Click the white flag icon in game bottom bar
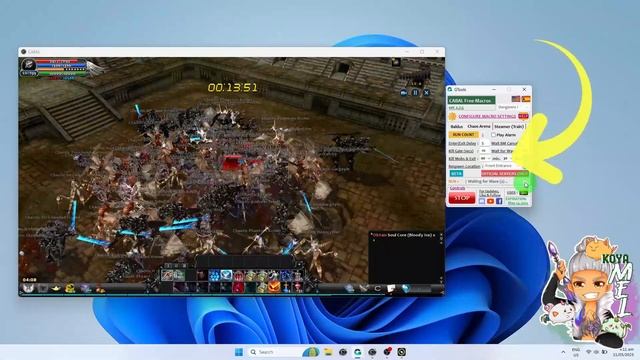Screen dimensions: 640x360 (391, 289)
